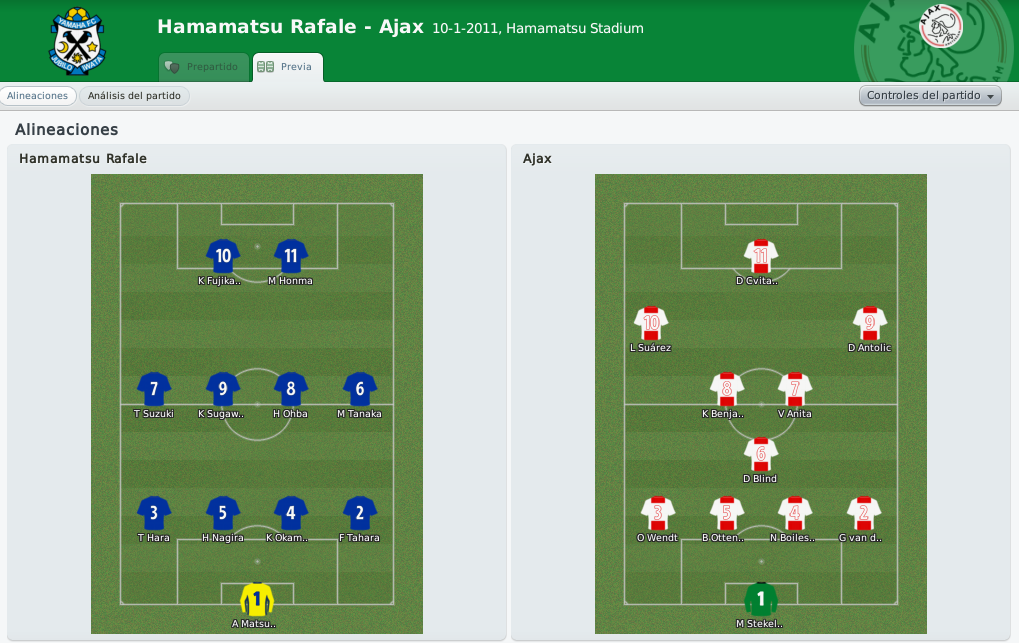Open Controles del partido dropdown

[930, 96]
